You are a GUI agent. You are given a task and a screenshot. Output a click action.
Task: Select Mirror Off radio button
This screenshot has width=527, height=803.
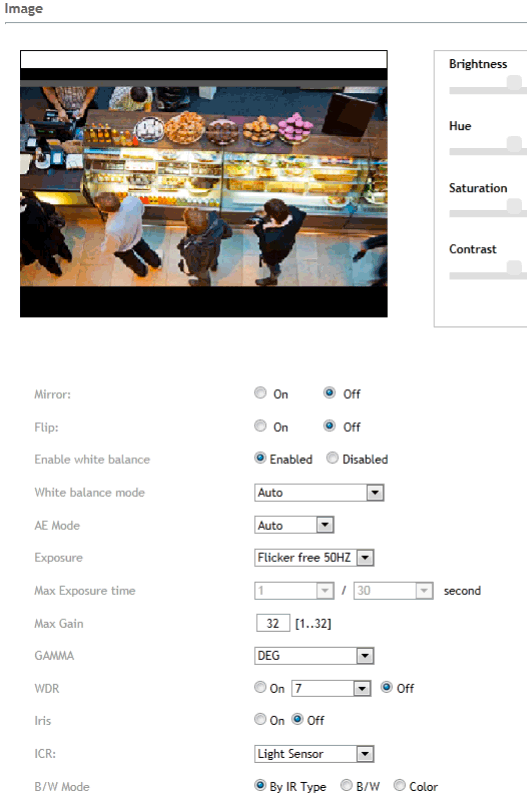pos(329,393)
